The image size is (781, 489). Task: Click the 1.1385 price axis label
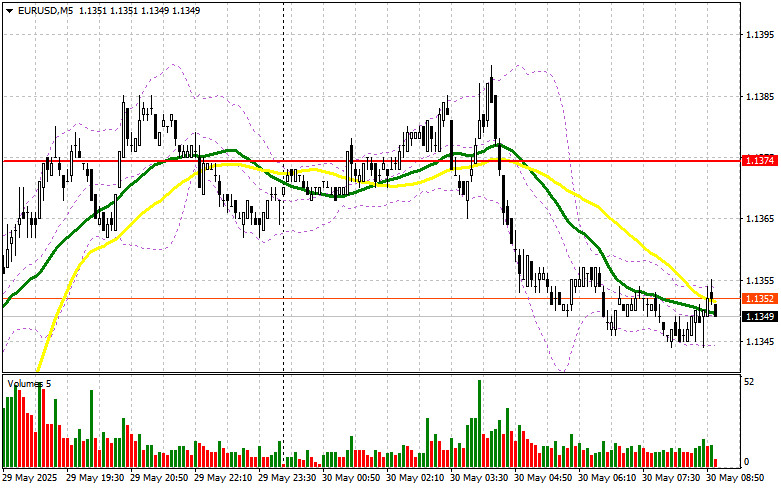pyautogui.click(x=760, y=96)
